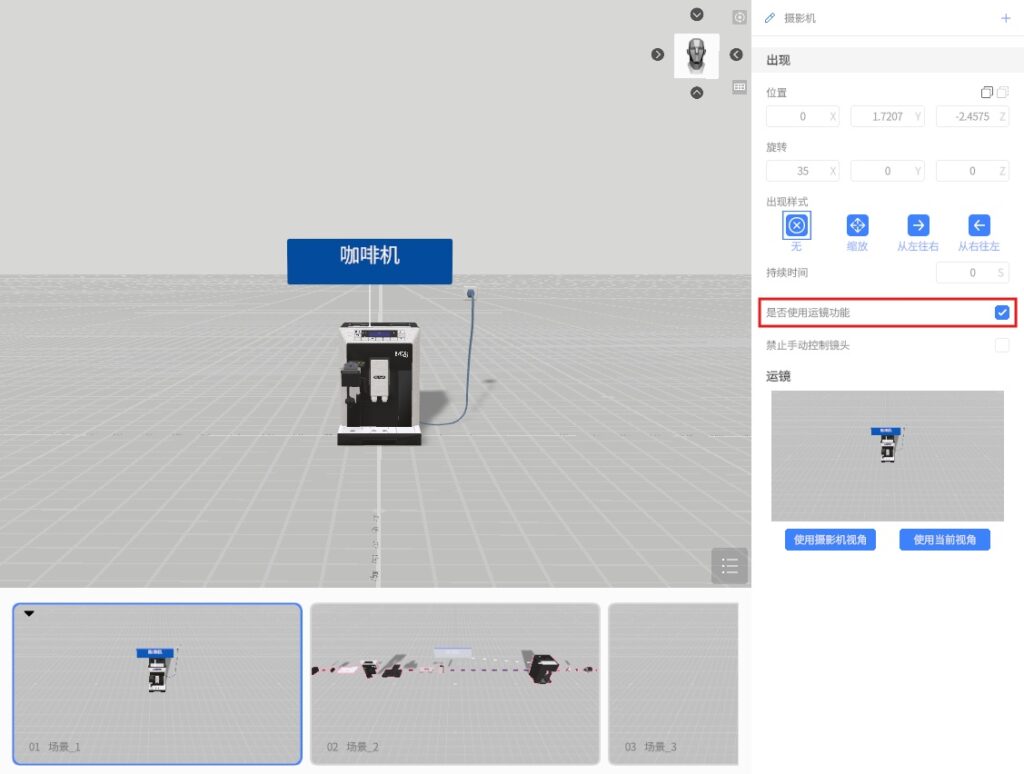Select the 无 (none) appearance style icon
1024x774 pixels.
796,225
